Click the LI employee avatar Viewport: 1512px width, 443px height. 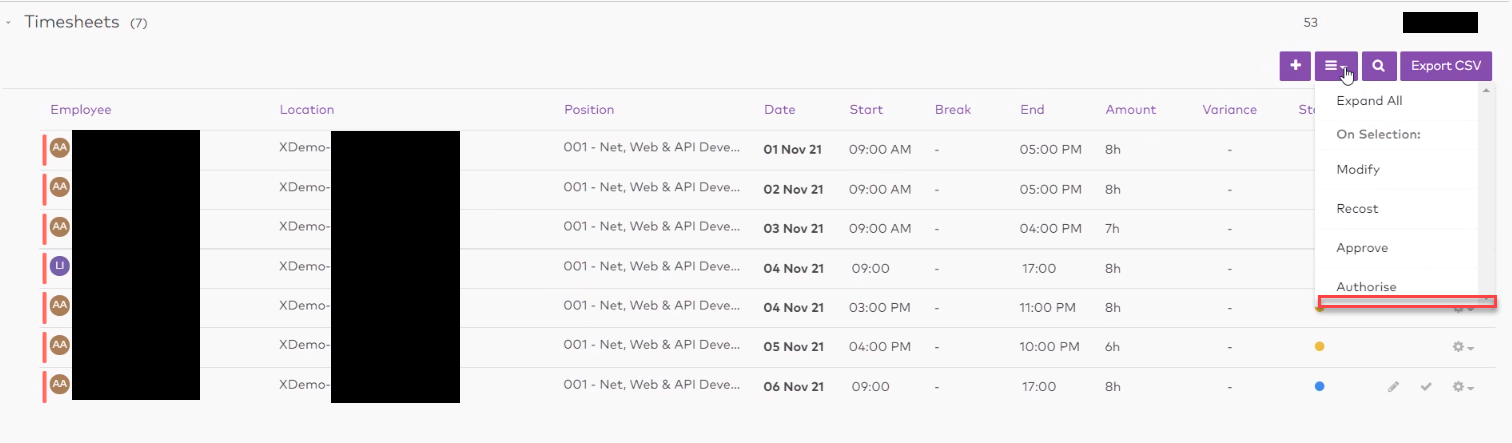[59, 265]
